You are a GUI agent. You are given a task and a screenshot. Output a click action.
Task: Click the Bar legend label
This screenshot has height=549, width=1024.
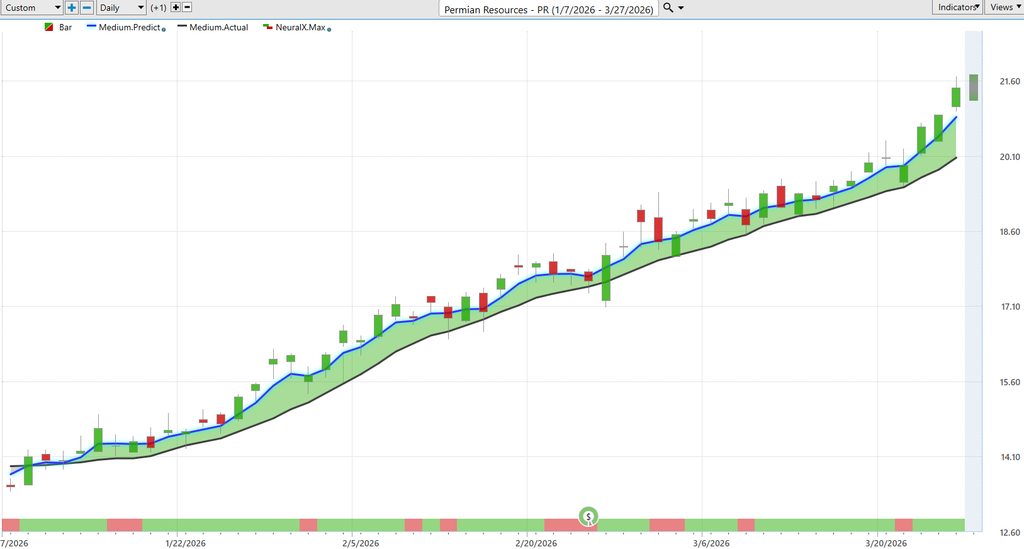(66, 27)
